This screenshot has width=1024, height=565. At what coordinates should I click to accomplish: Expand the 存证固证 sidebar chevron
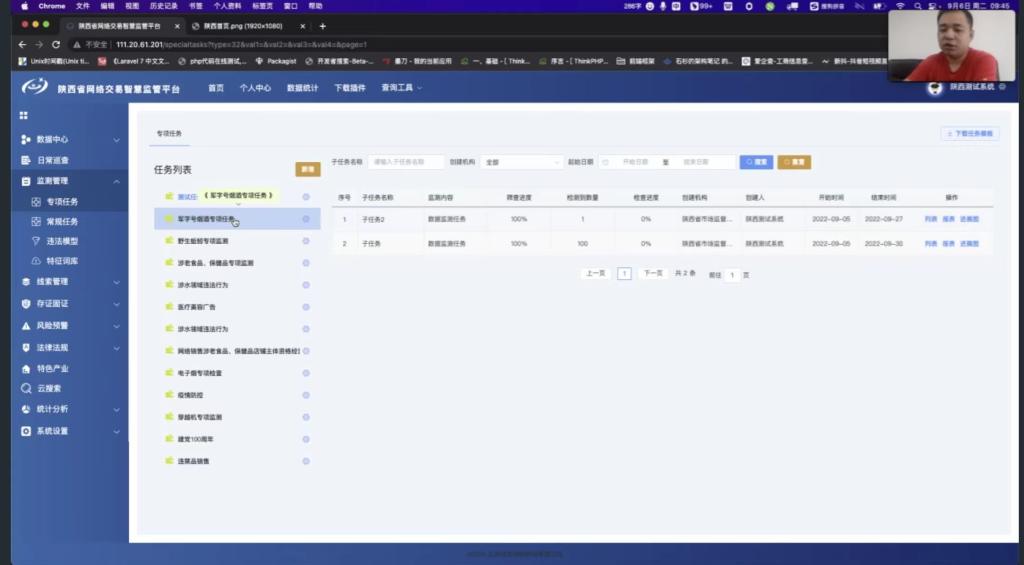coord(116,304)
